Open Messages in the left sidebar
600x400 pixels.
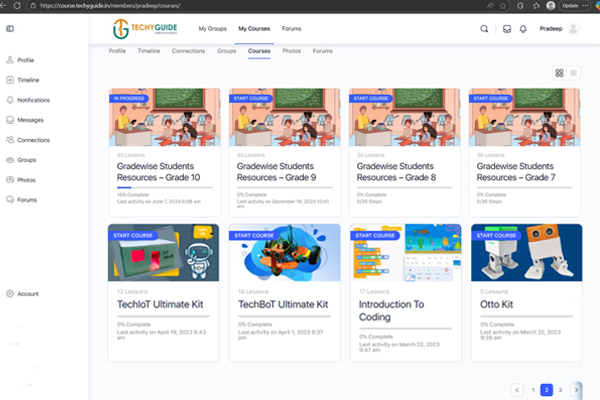point(25,120)
